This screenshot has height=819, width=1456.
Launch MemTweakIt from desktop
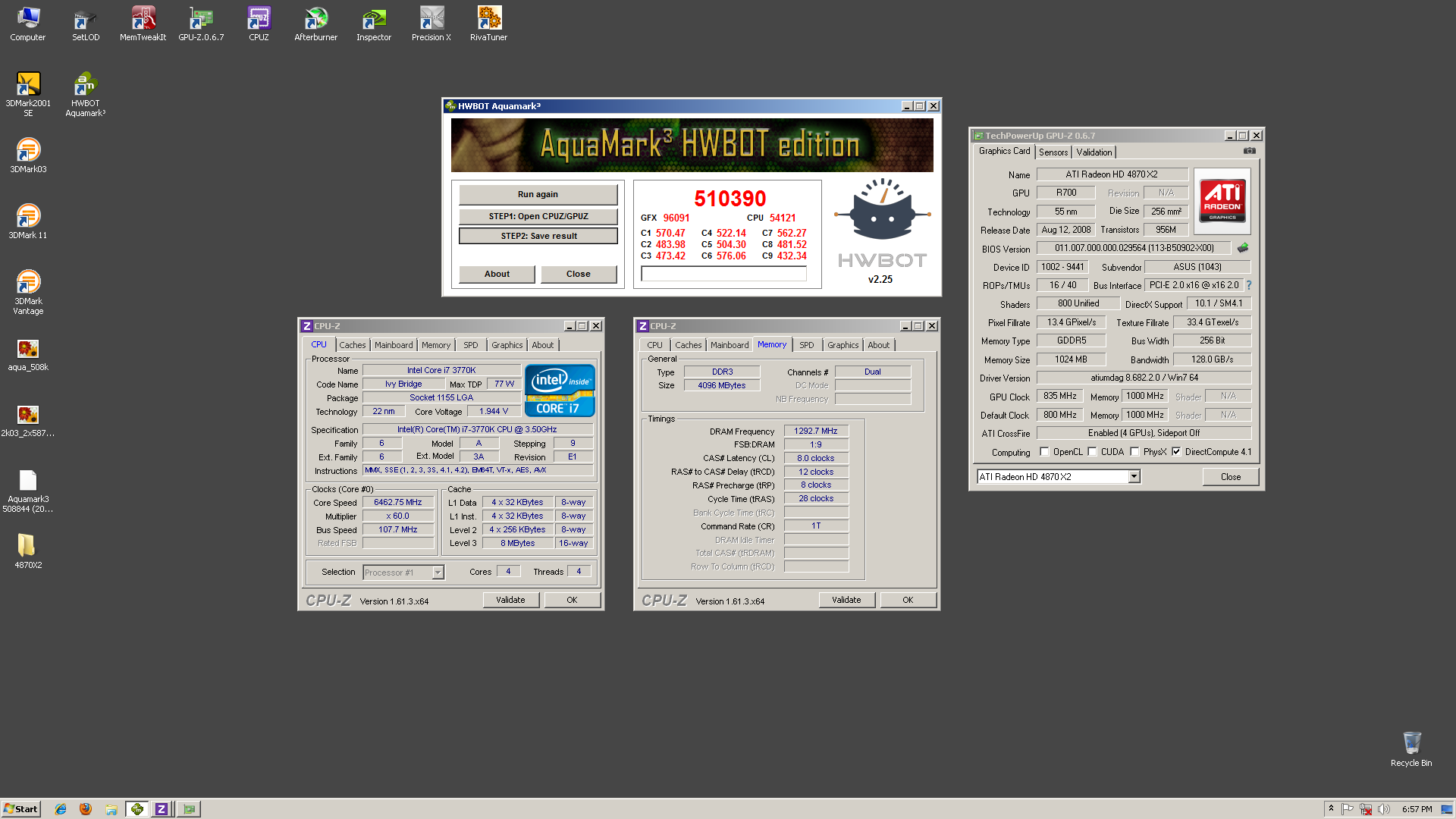(143, 24)
